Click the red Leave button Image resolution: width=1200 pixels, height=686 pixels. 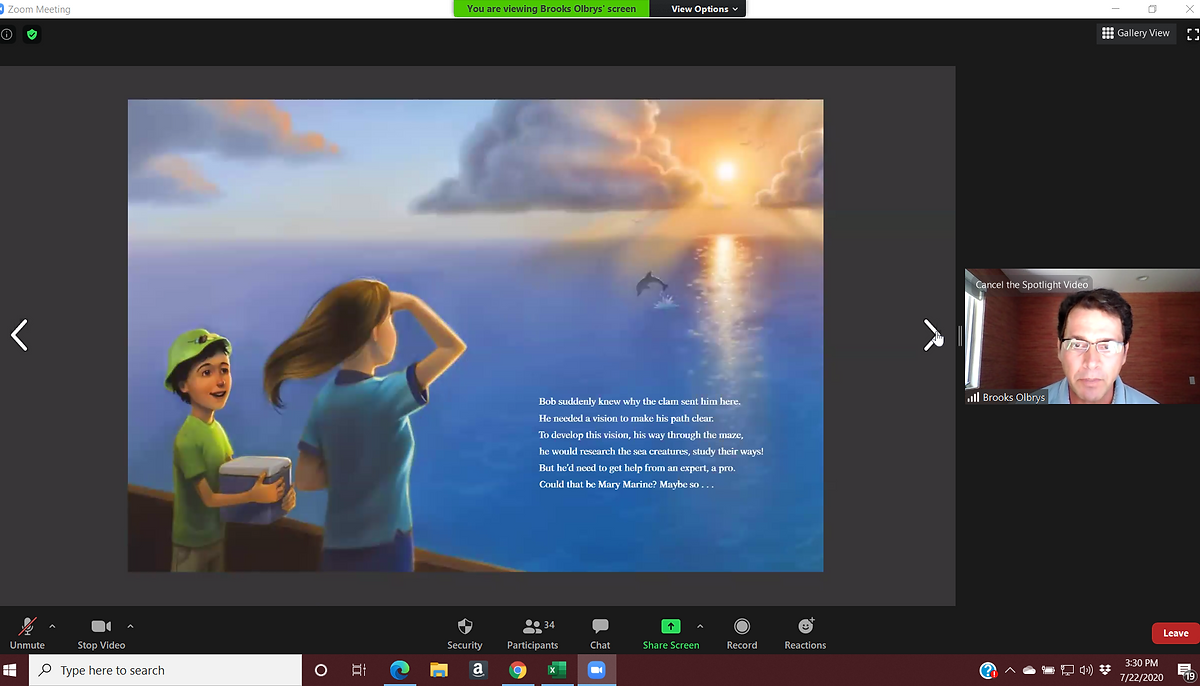[1175, 633]
